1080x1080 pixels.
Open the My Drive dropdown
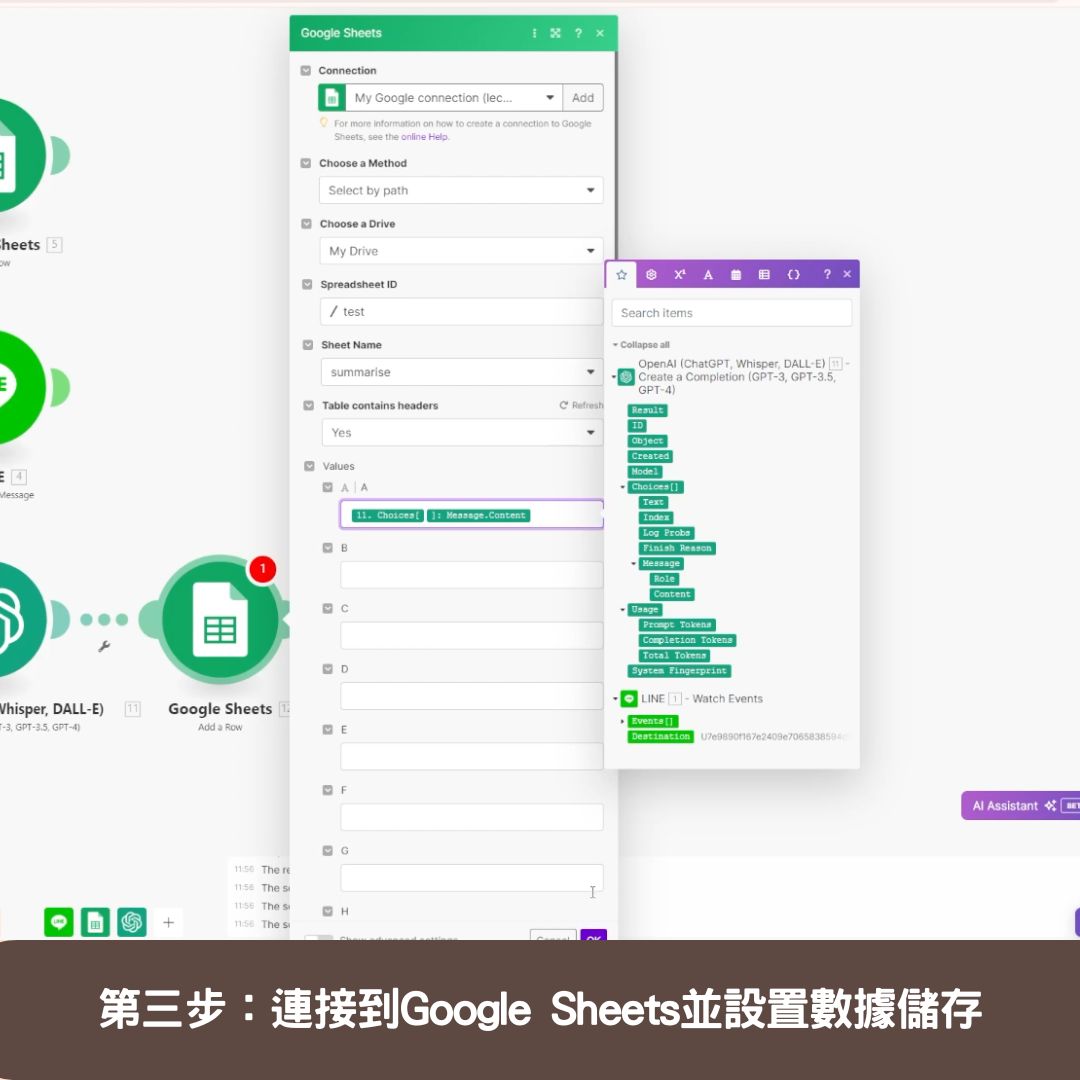coord(461,250)
